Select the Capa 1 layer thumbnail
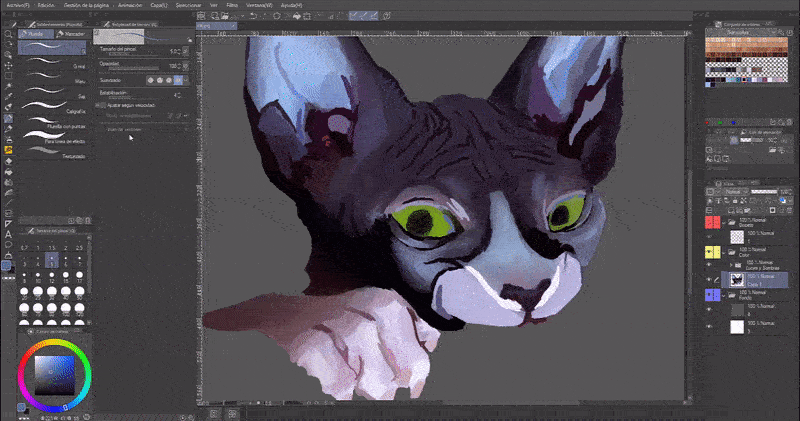The width and height of the screenshot is (800, 421). [737, 280]
